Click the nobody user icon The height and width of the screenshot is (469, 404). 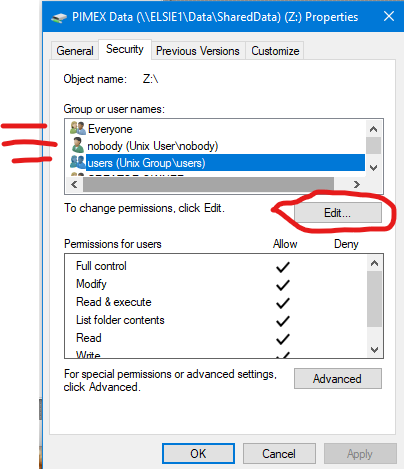pyautogui.click(x=78, y=145)
